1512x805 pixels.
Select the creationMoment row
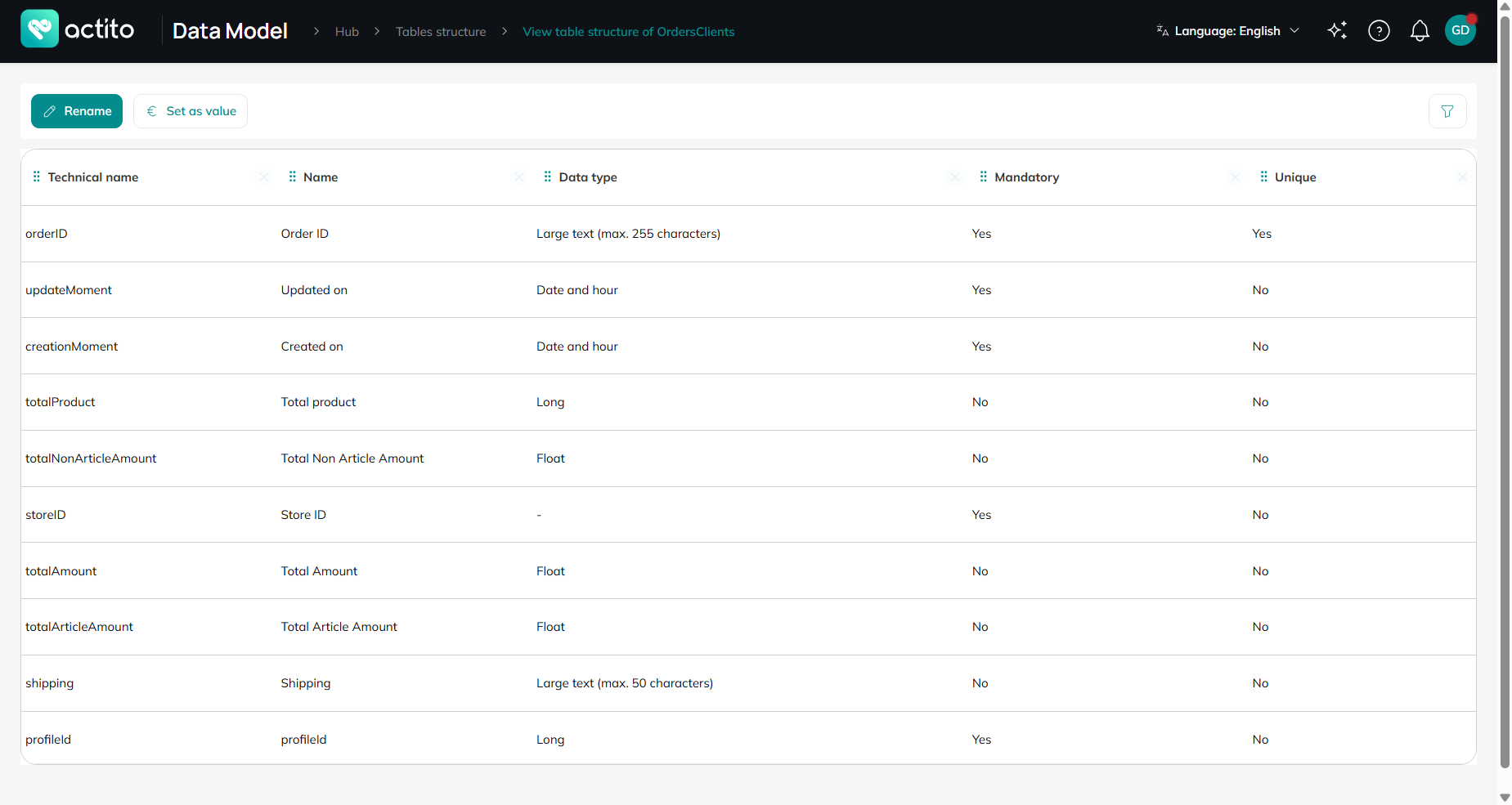(x=748, y=347)
